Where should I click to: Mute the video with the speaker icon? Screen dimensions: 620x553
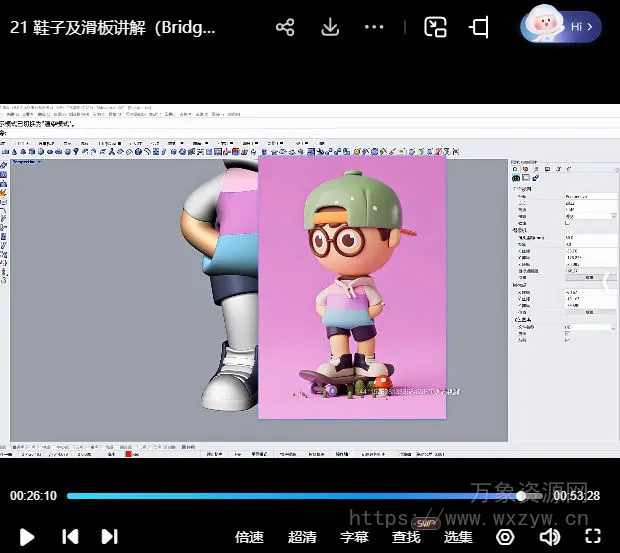point(549,537)
